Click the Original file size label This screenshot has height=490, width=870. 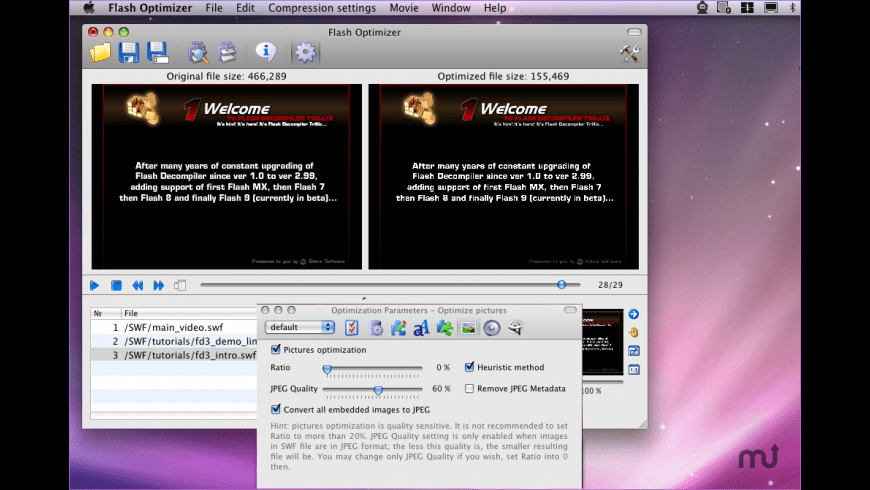(x=226, y=76)
